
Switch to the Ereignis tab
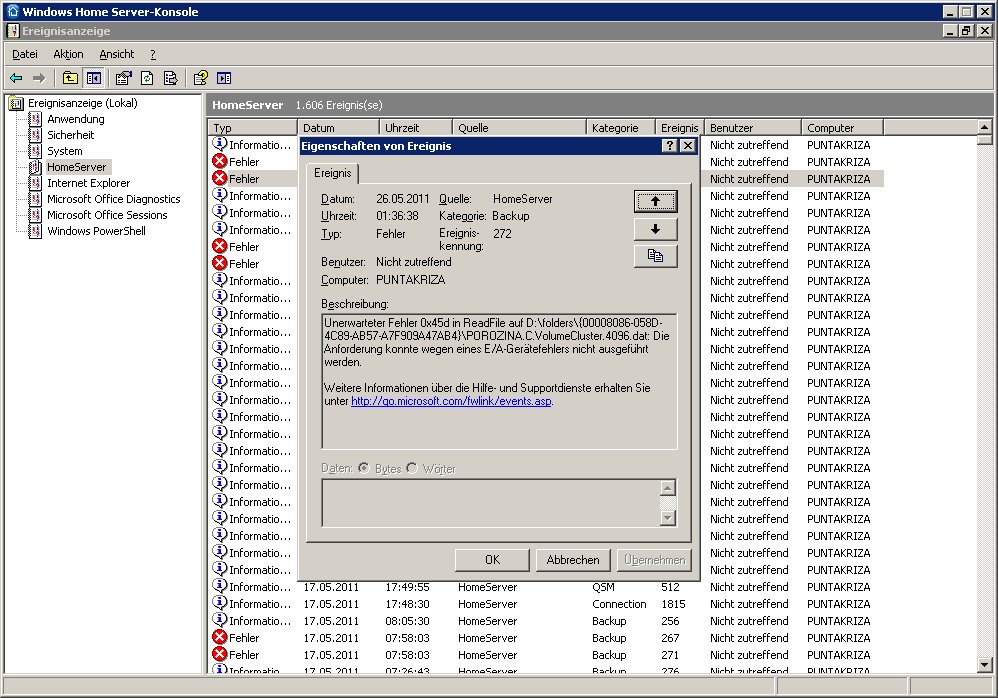click(332, 173)
